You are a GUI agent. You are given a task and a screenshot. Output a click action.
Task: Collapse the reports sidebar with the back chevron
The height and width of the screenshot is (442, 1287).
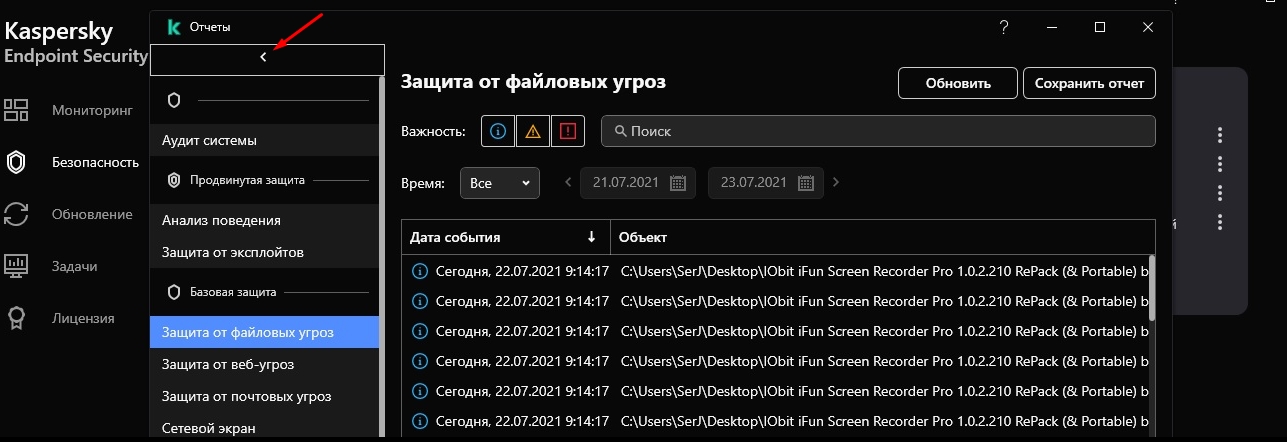click(264, 58)
